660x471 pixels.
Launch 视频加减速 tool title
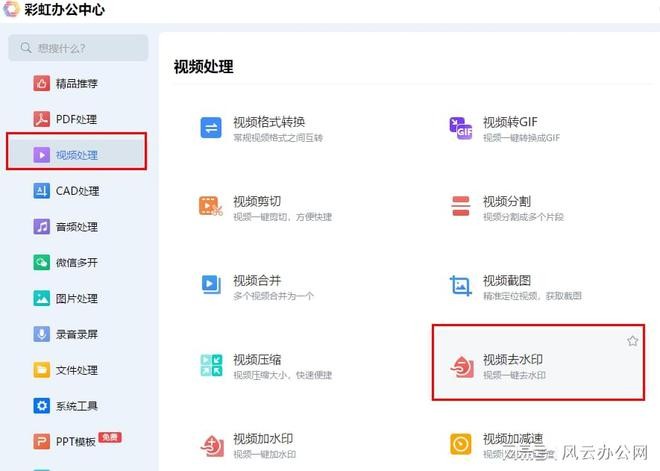(x=513, y=439)
